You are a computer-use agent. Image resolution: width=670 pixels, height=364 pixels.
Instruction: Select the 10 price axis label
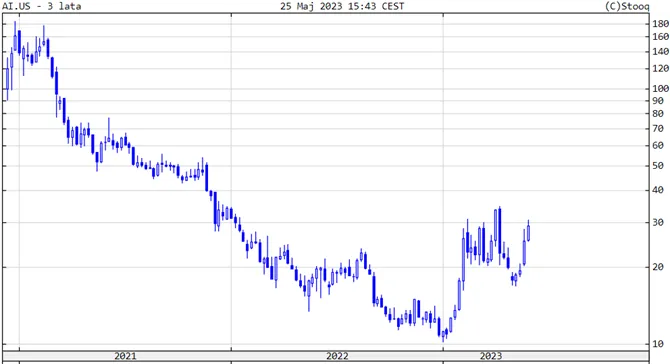click(658, 344)
